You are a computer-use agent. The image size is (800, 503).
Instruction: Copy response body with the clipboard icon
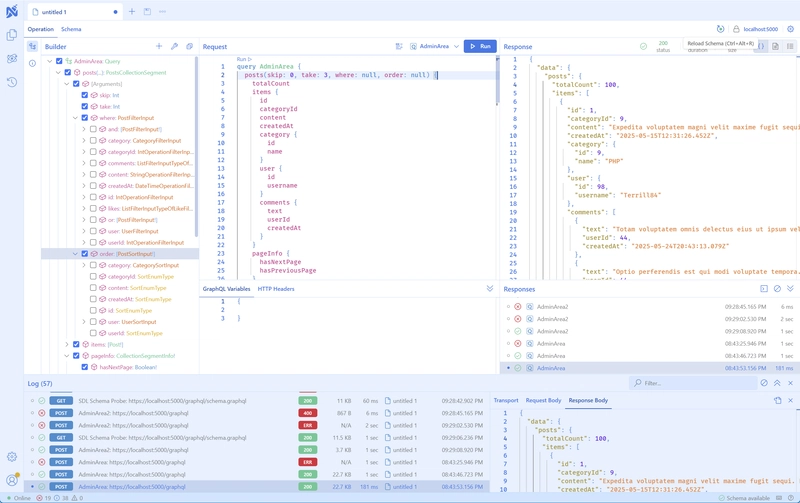click(778, 400)
